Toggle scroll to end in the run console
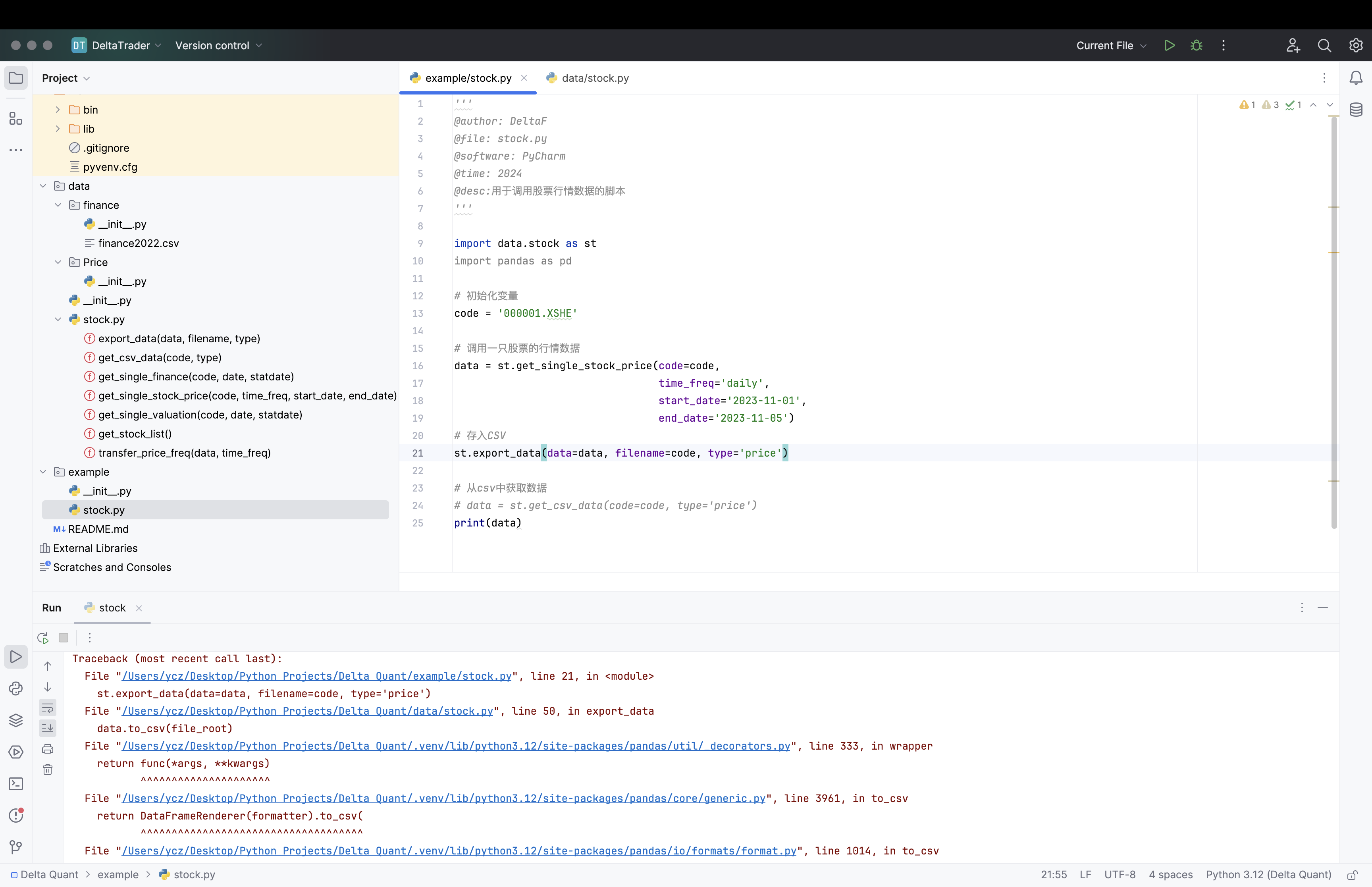This screenshot has width=1372, height=887. pos(48,728)
